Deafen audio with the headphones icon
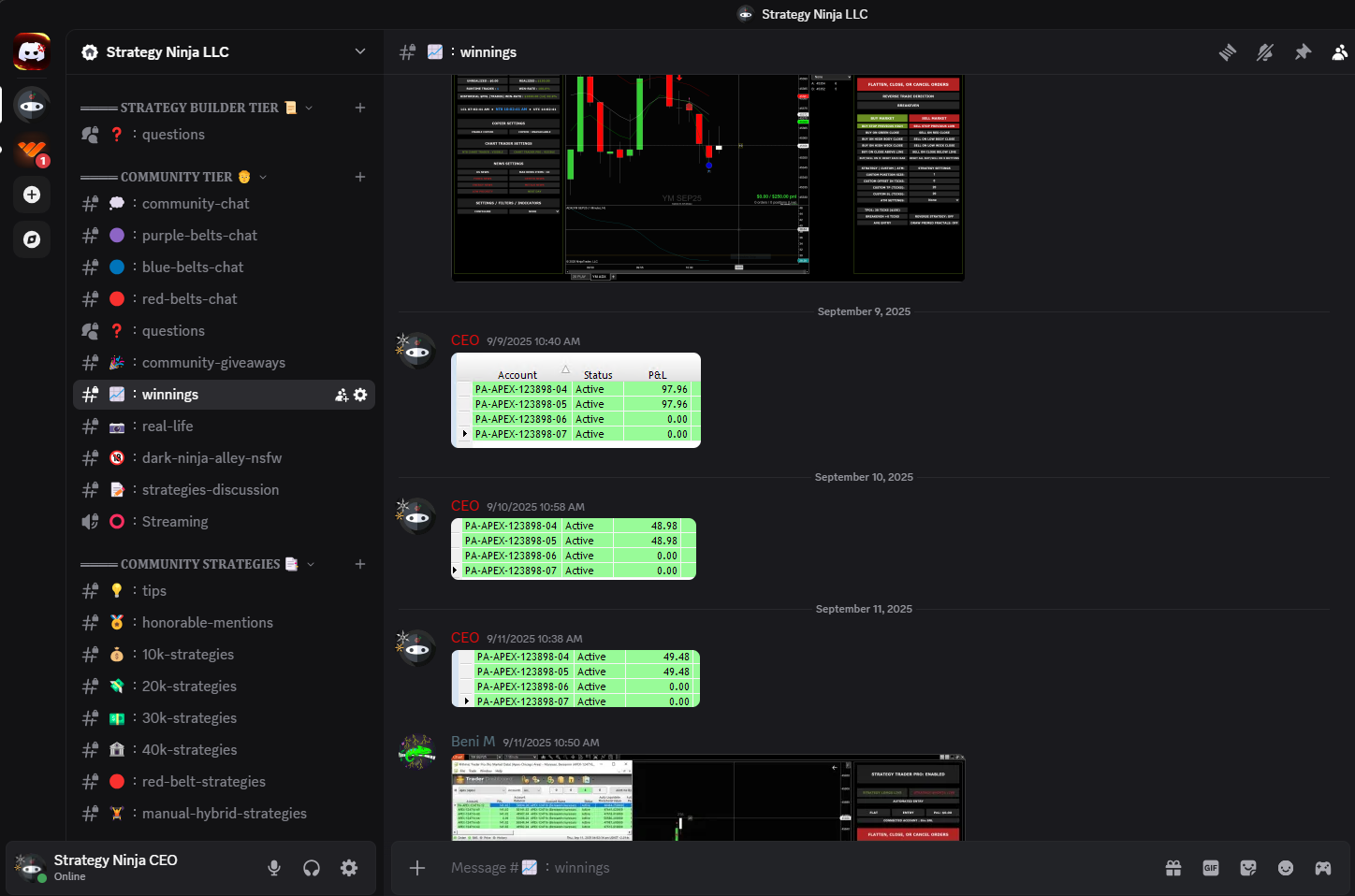The height and width of the screenshot is (896, 1355). (x=311, y=868)
